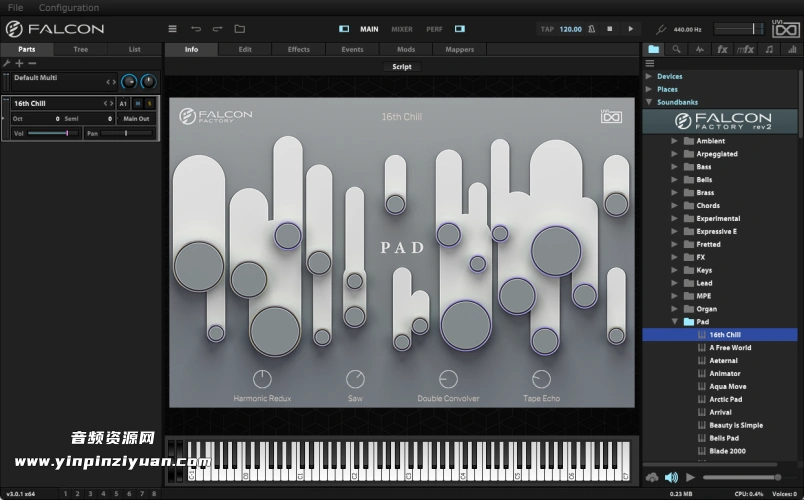
Task: Click the Script button
Action: click(402, 67)
